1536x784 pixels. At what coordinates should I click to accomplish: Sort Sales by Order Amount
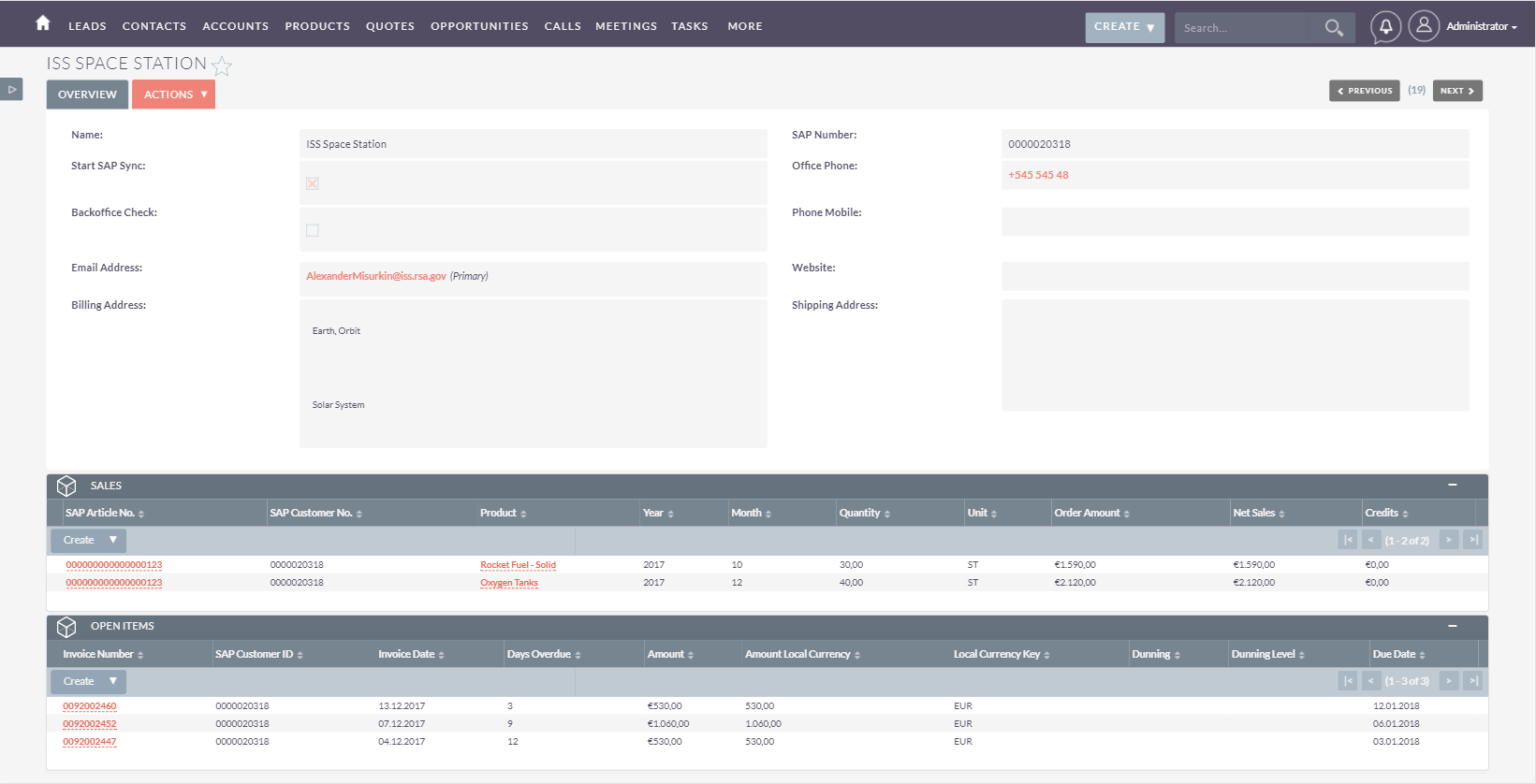pos(1092,513)
